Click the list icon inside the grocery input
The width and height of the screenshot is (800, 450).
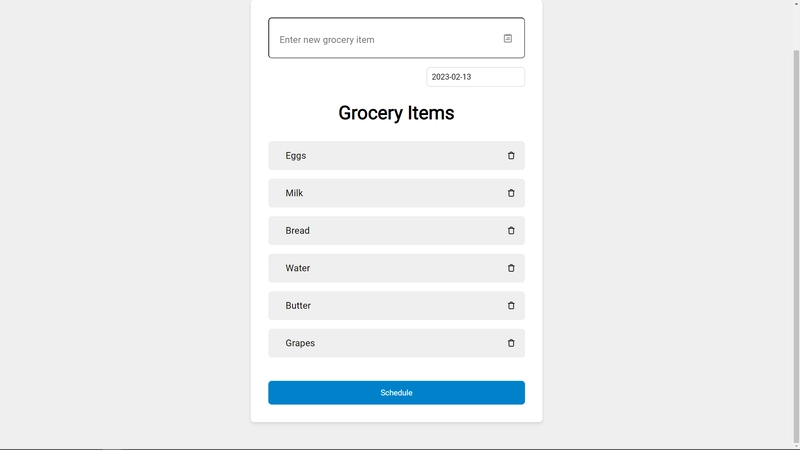click(x=508, y=38)
